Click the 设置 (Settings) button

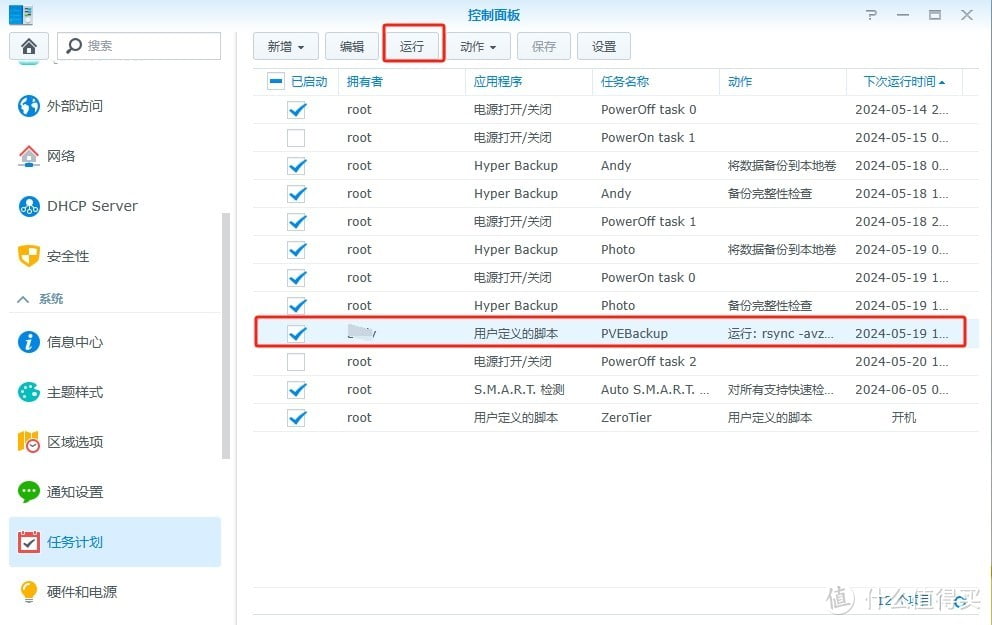click(604, 46)
